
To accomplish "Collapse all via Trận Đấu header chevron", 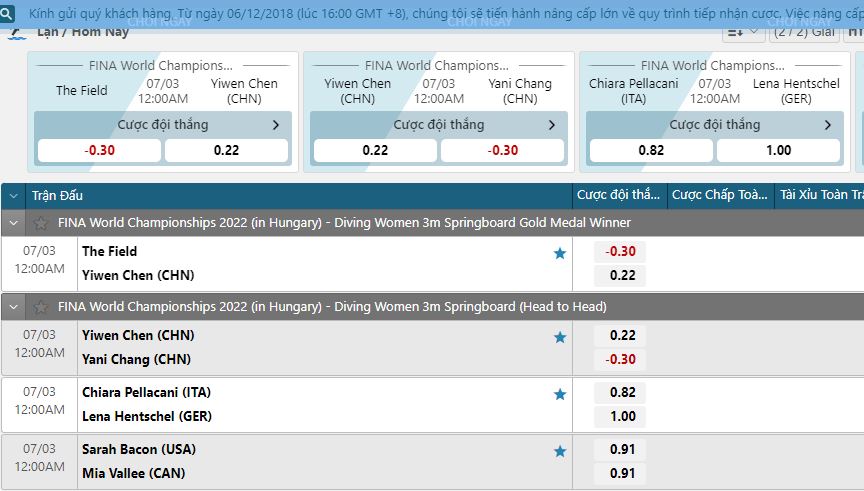I will click(13, 196).
